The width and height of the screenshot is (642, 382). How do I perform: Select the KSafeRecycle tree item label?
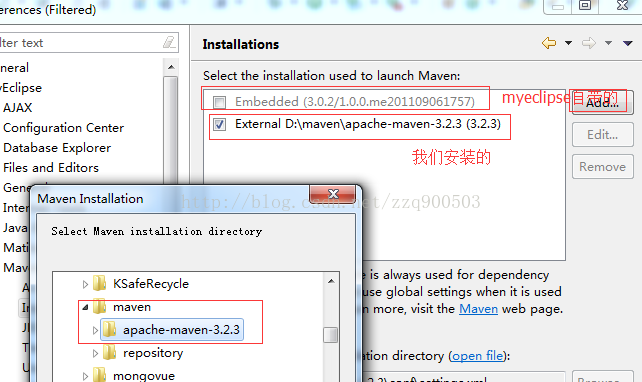tap(151, 284)
